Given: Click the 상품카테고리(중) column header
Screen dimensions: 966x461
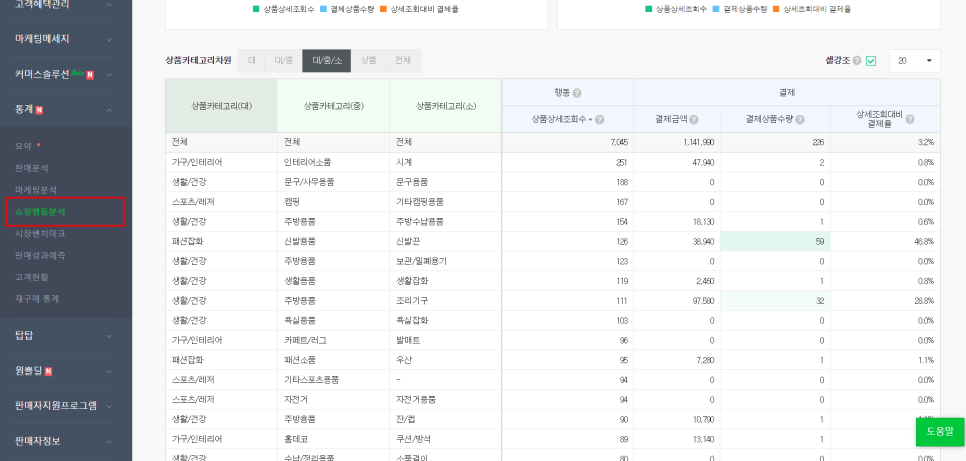Looking at the screenshot, I should pos(333,105).
